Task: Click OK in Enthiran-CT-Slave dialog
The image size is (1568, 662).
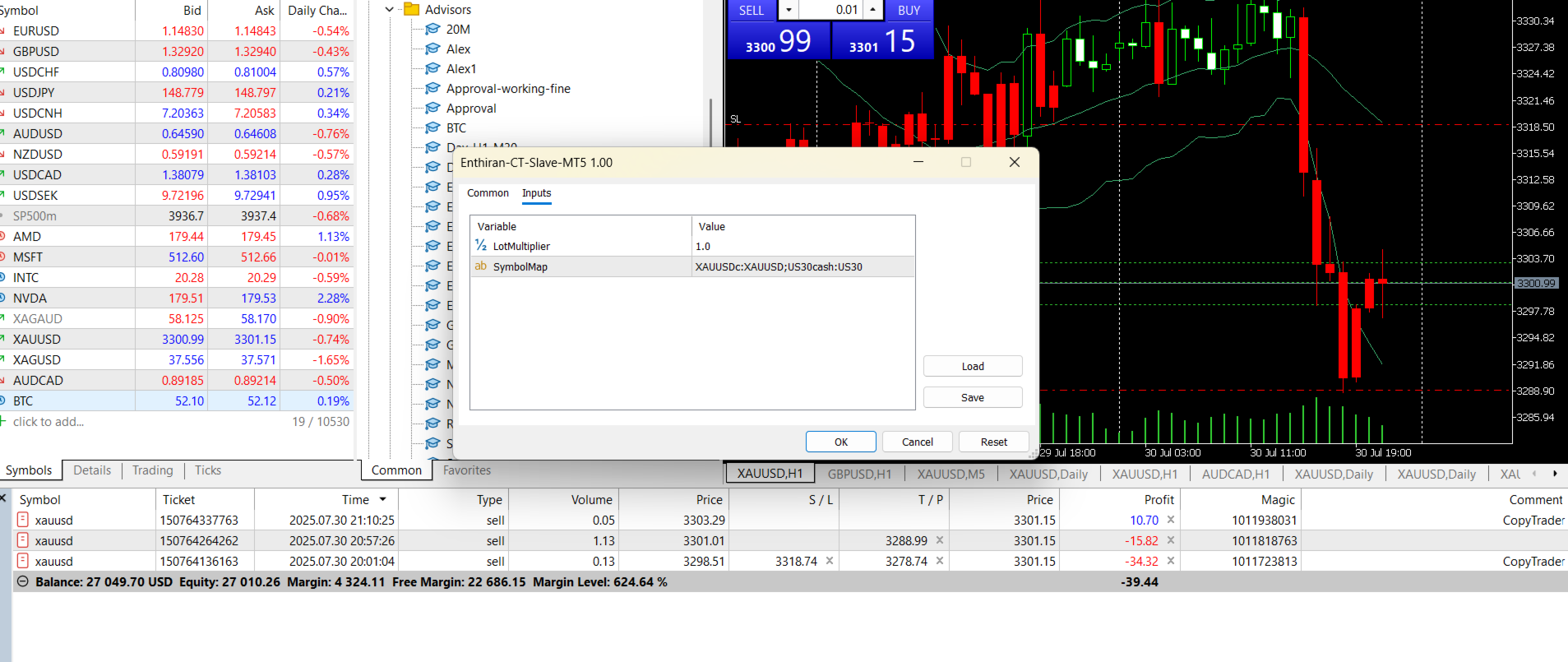Action: coord(841,442)
